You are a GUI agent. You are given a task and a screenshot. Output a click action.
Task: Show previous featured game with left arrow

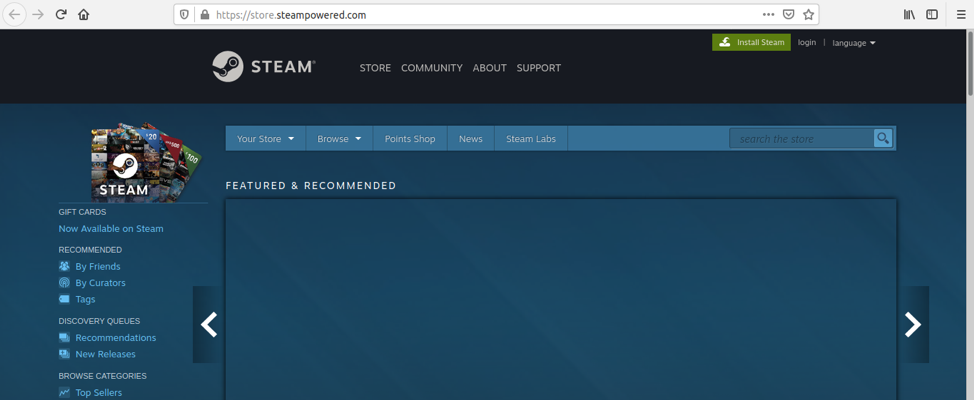[209, 324]
